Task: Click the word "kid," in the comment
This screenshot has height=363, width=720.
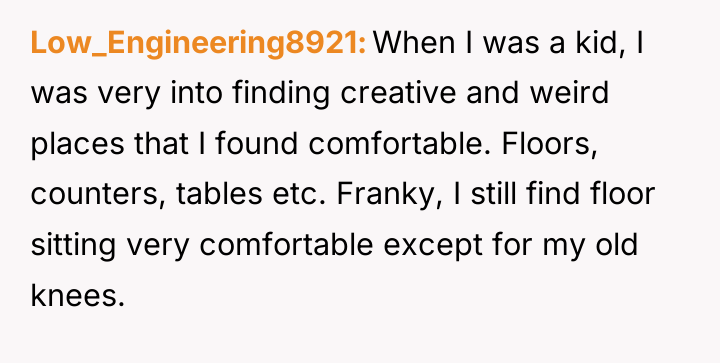Action: pos(597,44)
